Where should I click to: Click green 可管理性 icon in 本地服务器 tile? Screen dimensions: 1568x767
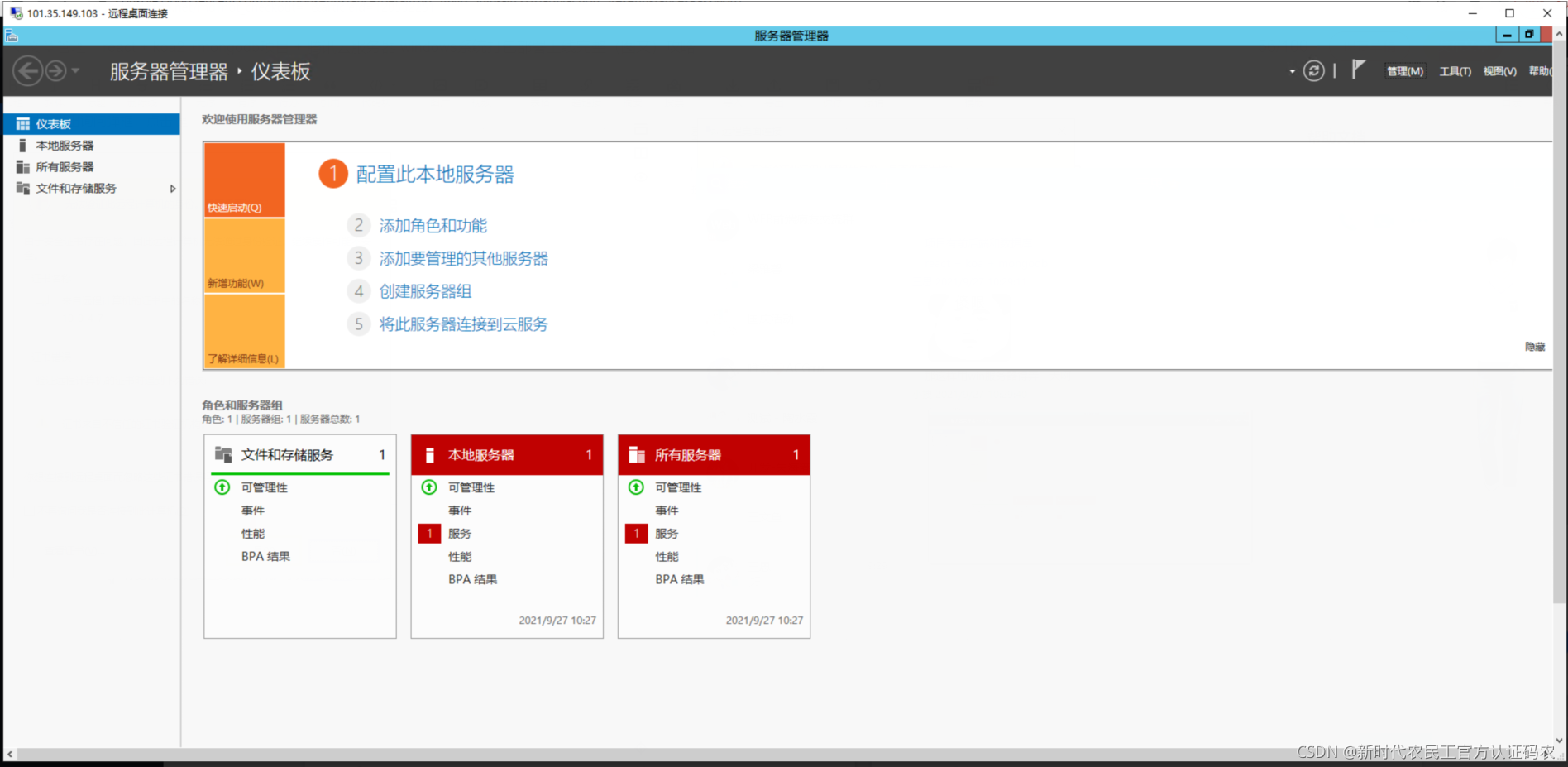point(429,487)
